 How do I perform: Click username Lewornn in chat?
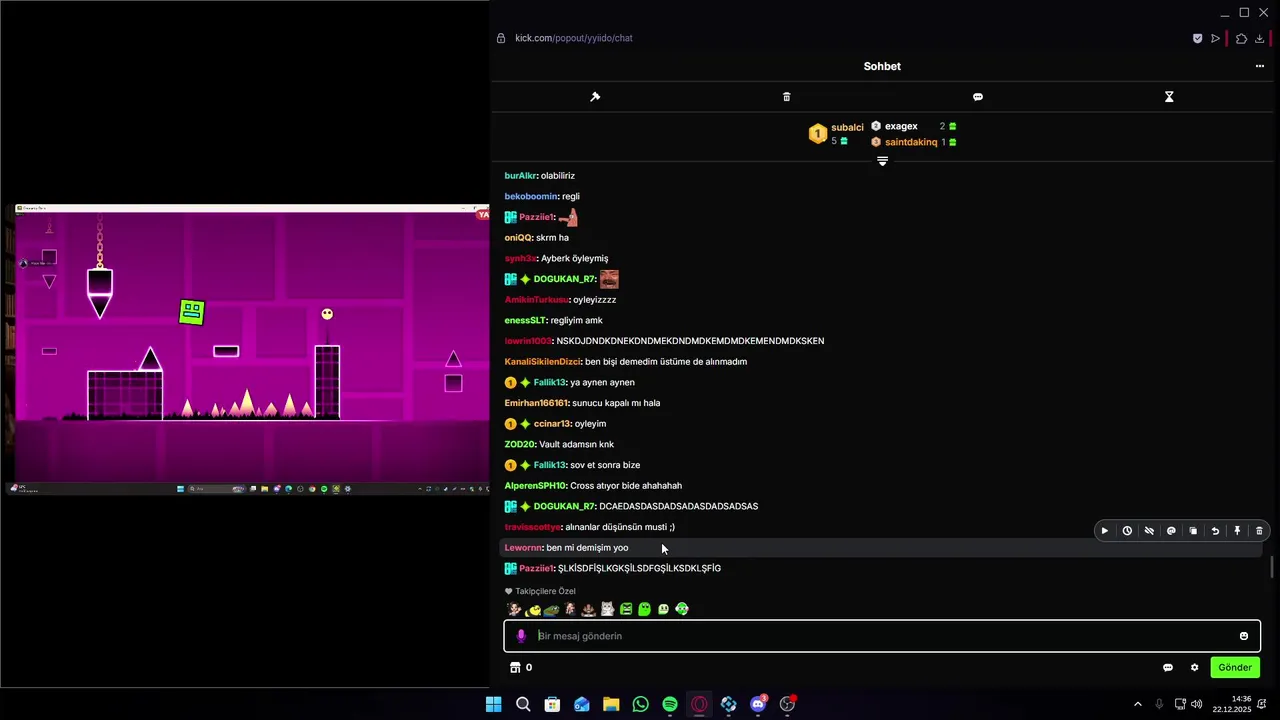click(x=523, y=548)
